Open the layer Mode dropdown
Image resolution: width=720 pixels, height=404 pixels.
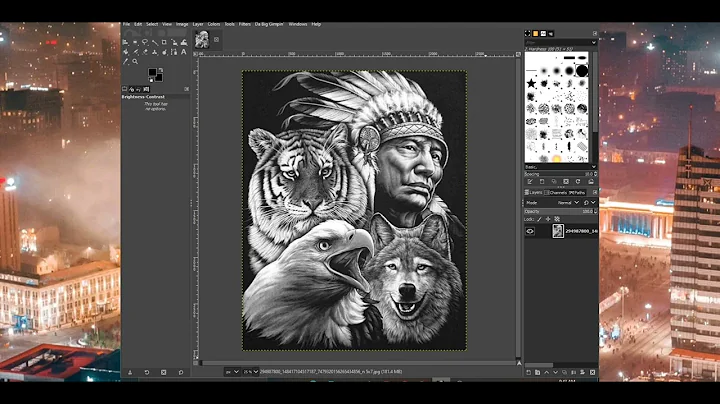(x=552, y=202)
